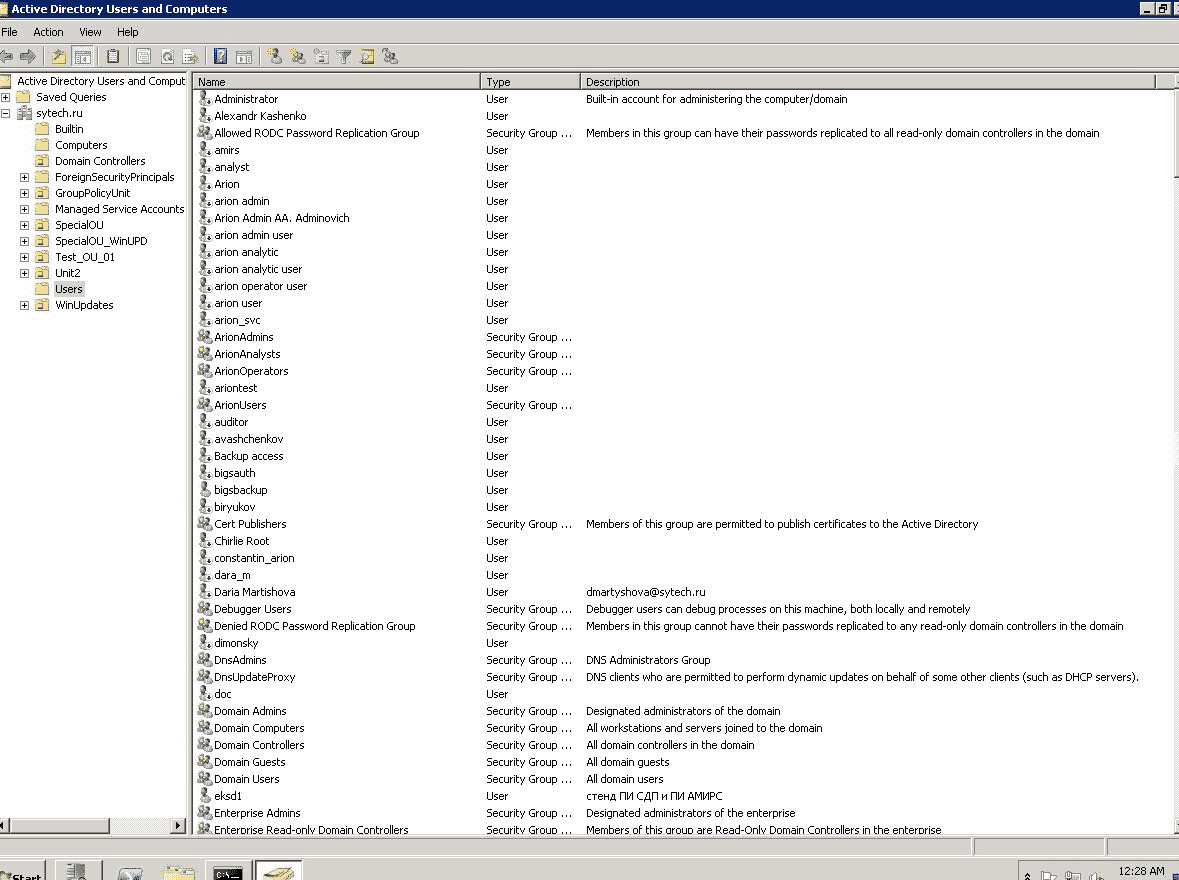Click the group icon beside Cert Publishers

205,523
